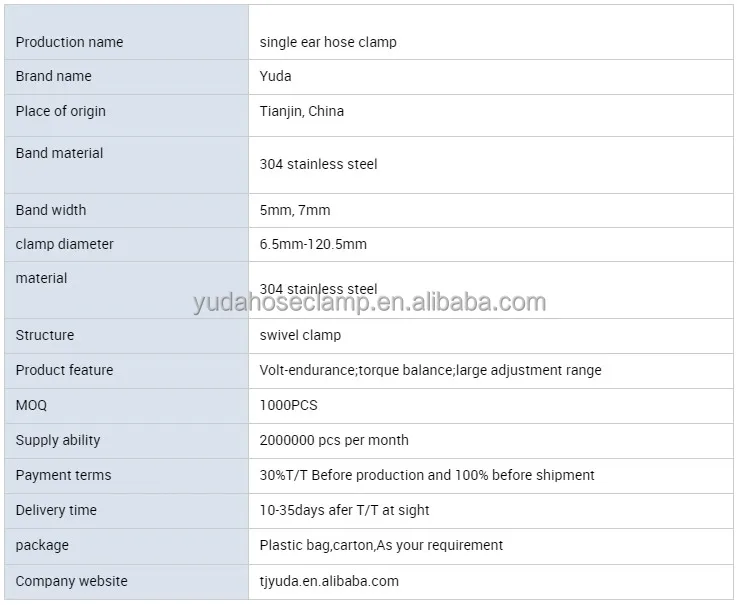
Task: Click the "Production name" label cell
Action: [x=70, y=42]
